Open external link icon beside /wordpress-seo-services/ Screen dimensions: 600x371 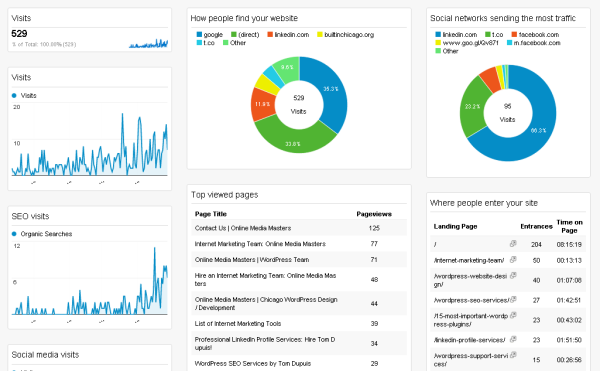[513, 299]
